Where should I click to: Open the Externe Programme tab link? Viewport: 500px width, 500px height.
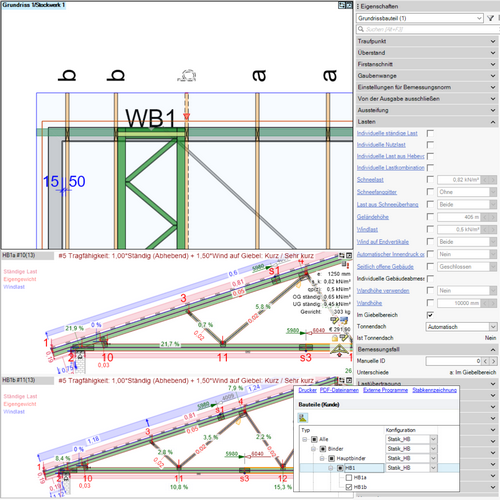[x=385, y=390]
